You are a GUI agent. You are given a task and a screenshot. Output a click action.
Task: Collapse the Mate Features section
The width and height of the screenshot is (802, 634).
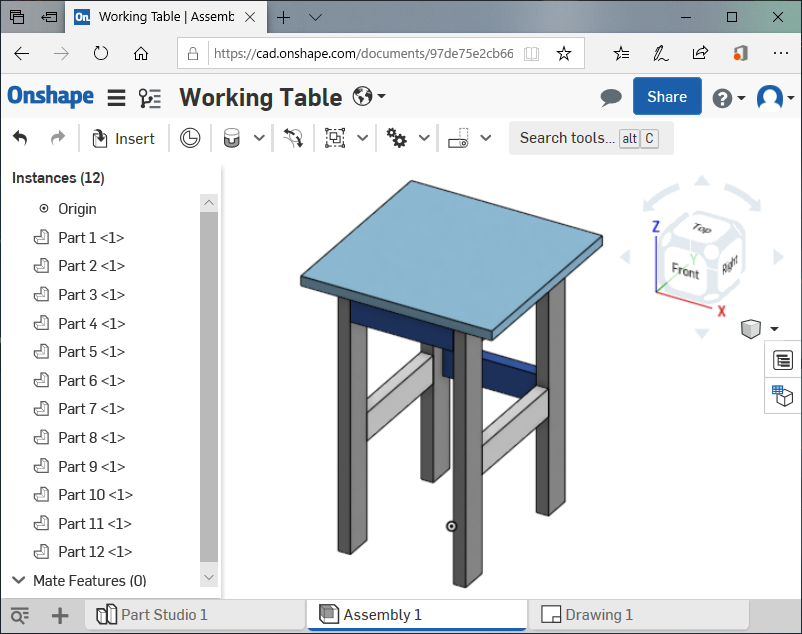click(x=19, y=580)
